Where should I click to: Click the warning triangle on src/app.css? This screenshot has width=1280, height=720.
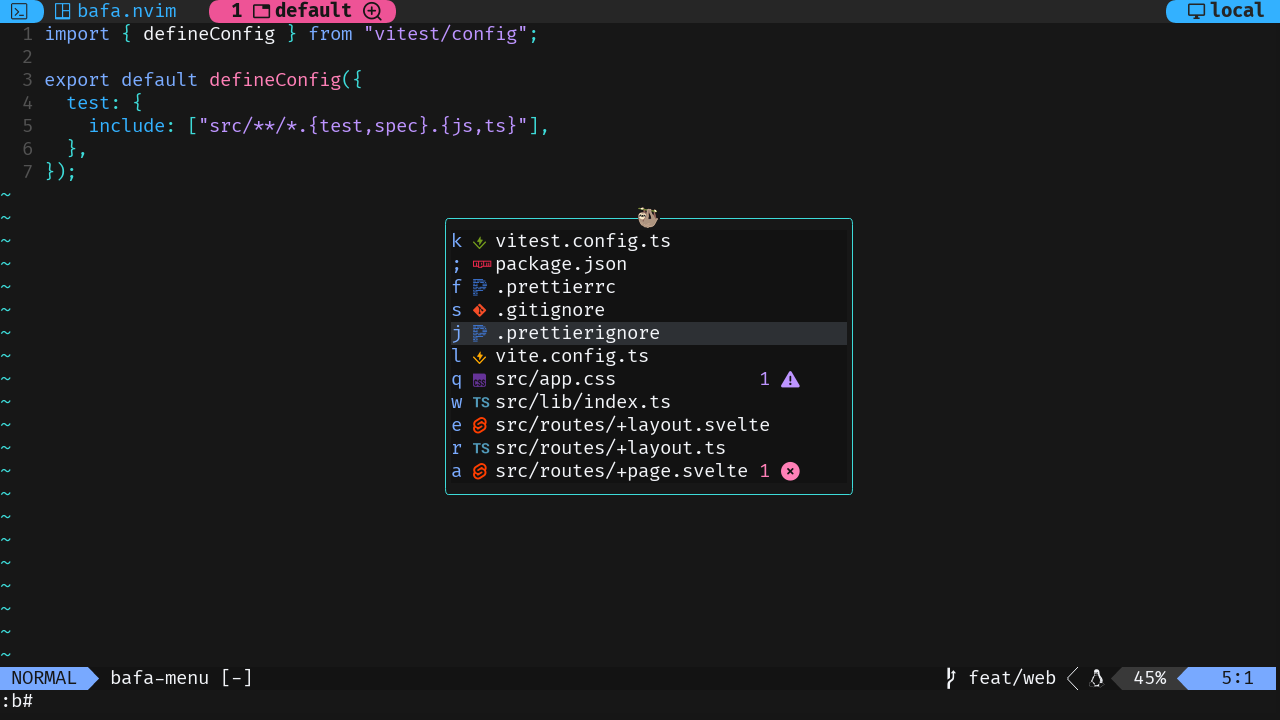pos(790,379)
